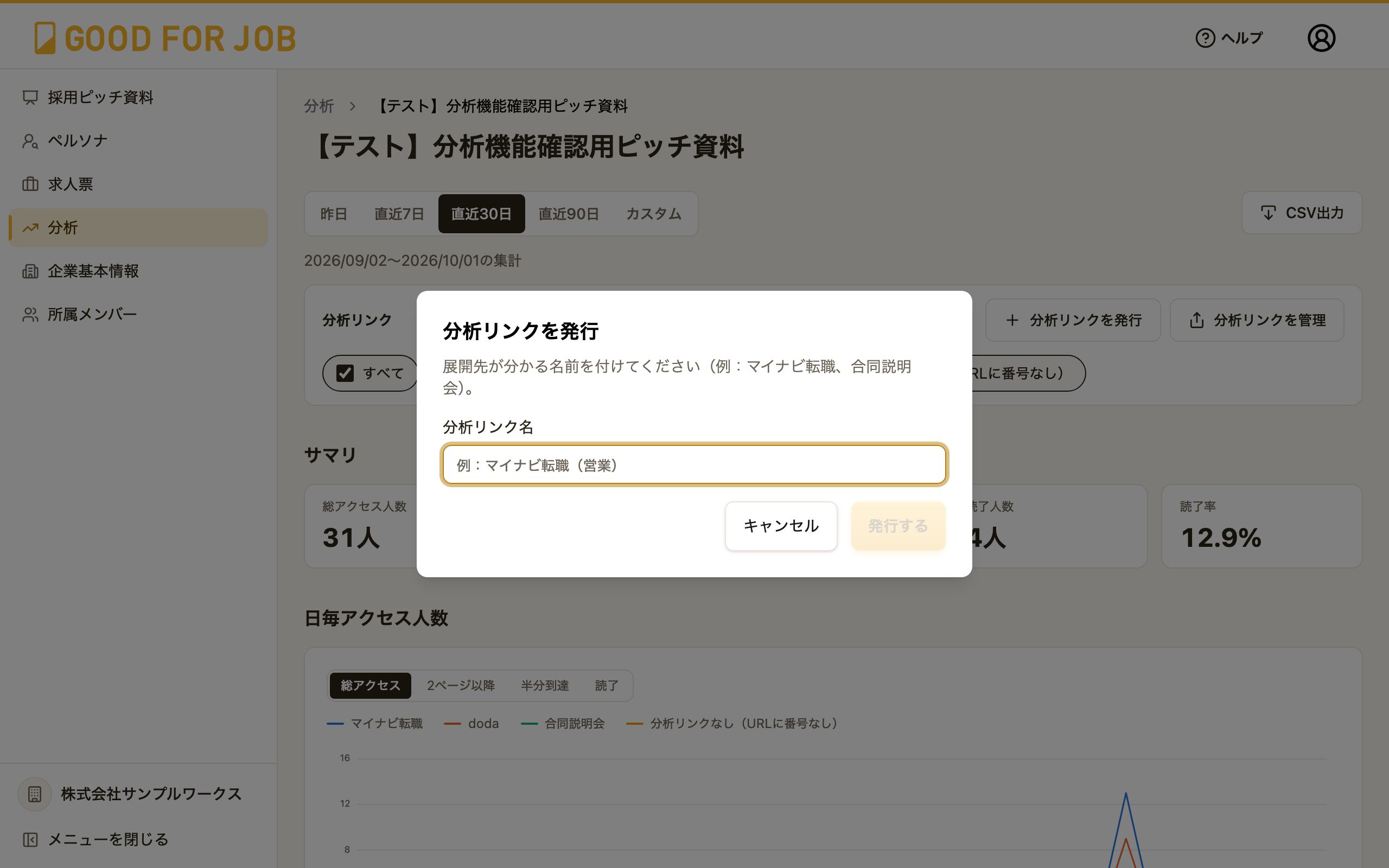Click the 分析リンクなし yellow legend entry
Viewport: 1389px width, 868px height.
[732, 724]
